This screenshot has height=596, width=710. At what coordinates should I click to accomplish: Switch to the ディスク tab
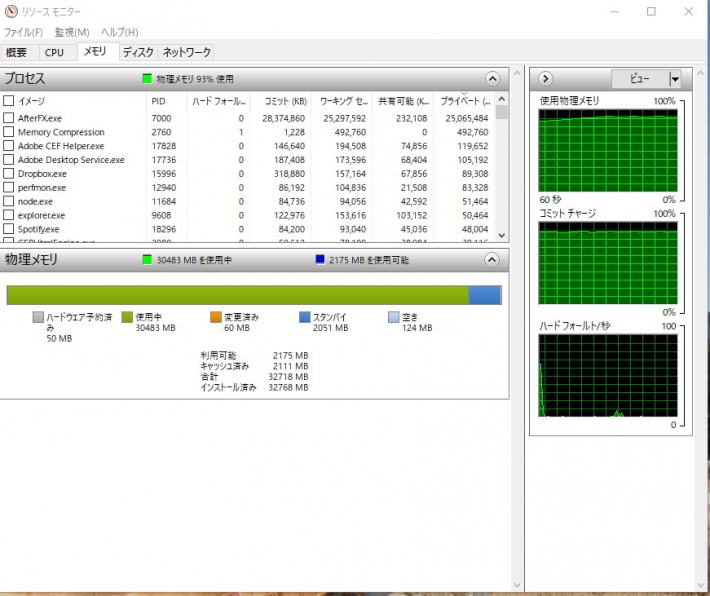coord(138,52)
